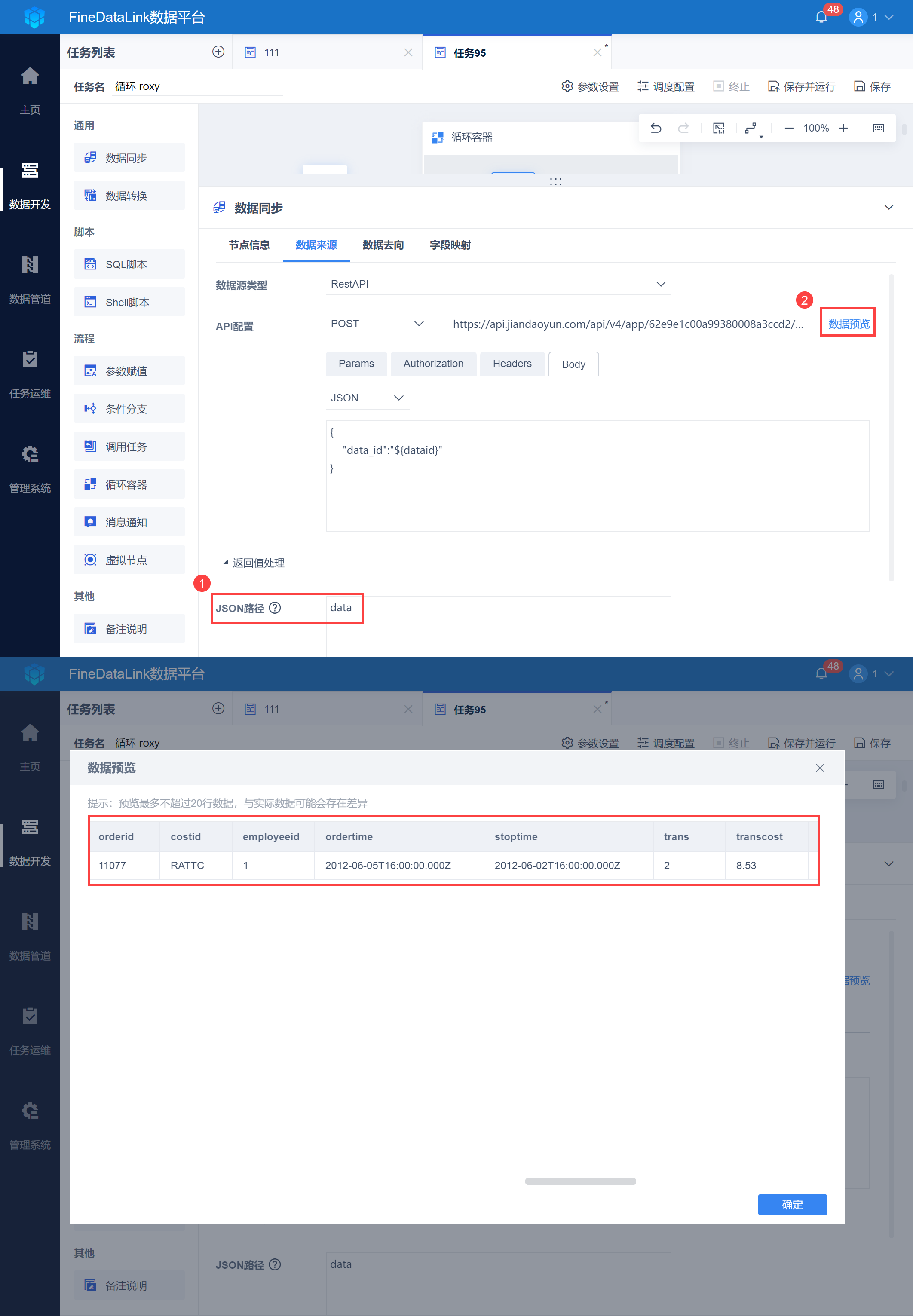Collapse the 返回值处理 section triangle

coord(225,562)
